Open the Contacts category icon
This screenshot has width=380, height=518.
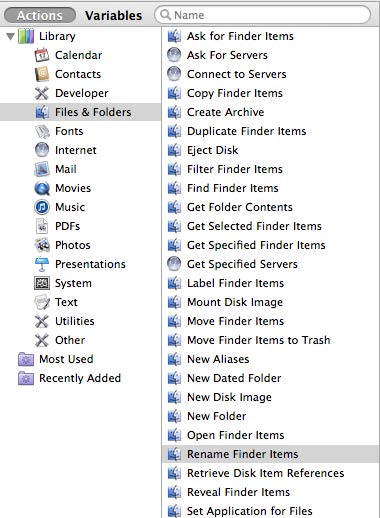coord(42,74)
